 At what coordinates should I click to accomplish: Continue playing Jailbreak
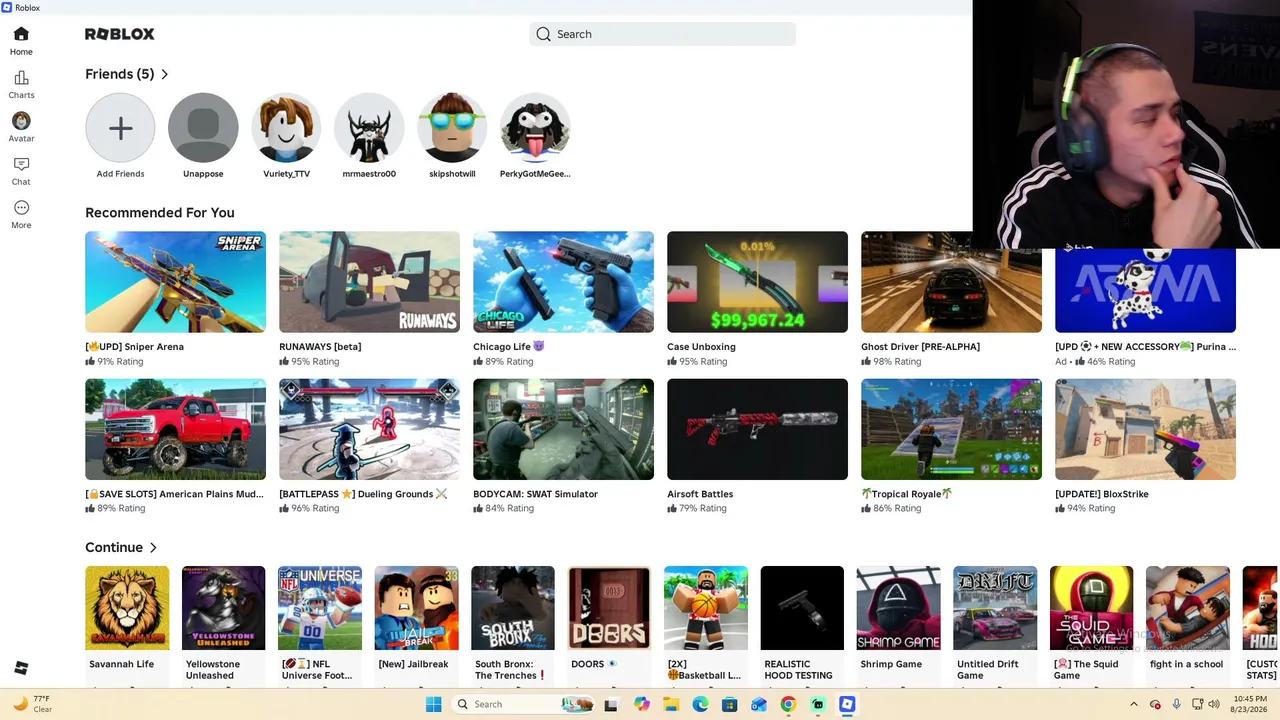tap(416, 608)
